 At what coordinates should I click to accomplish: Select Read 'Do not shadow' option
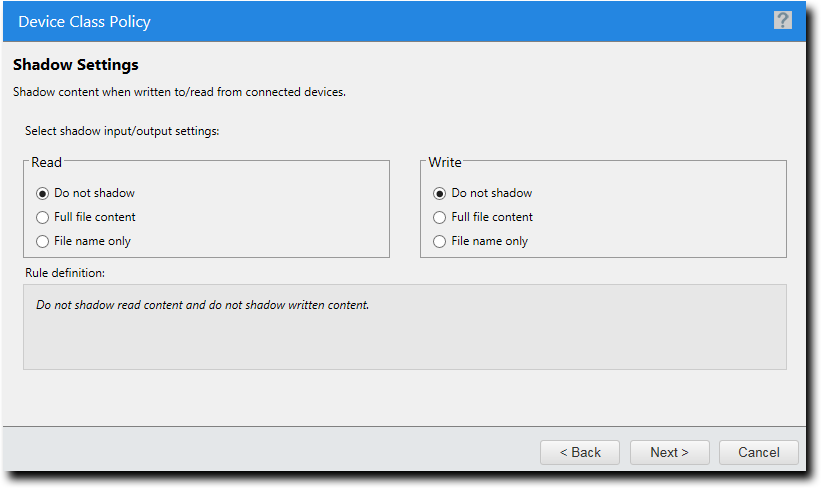[x=42, y=193]
